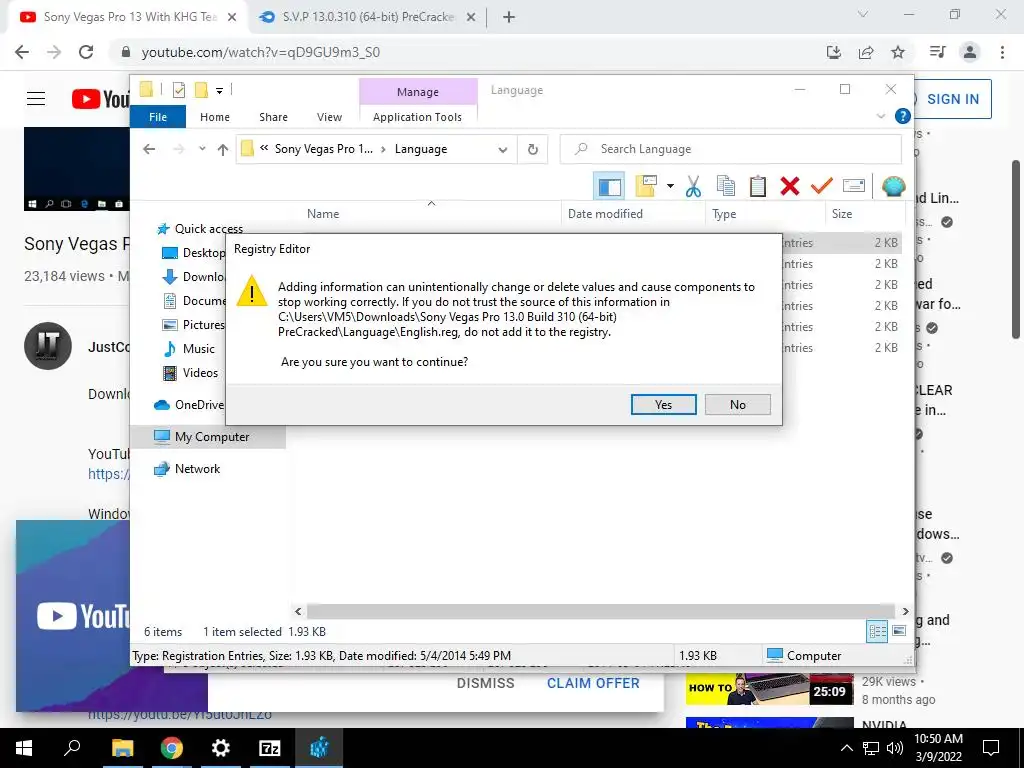Sort by the Size column header
1024x768 pixels.
click(842, 214)
